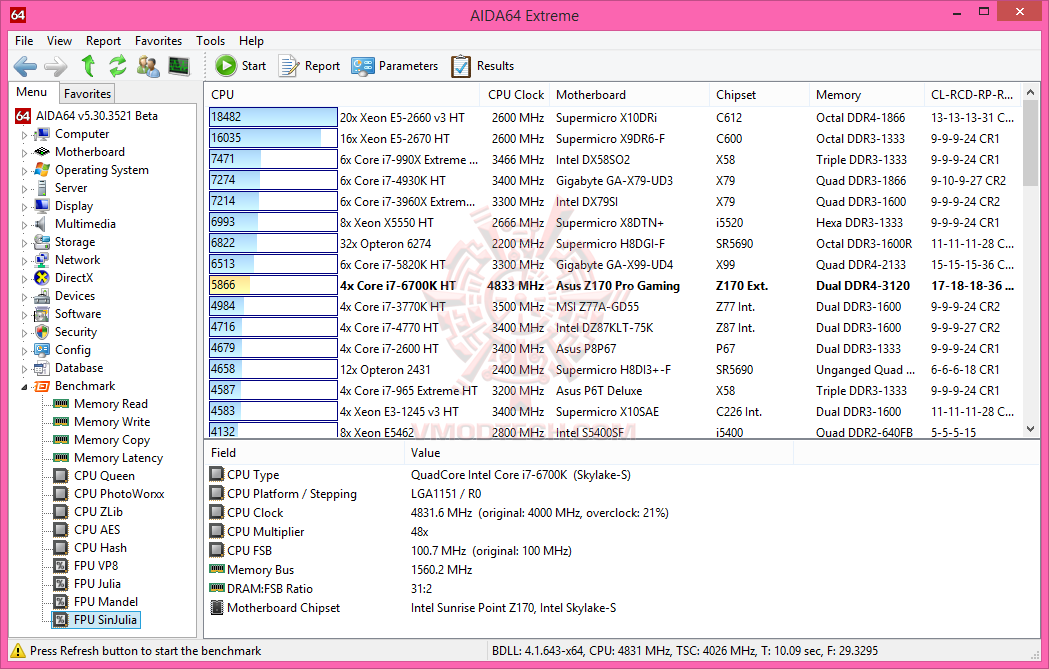Select the FPU VP8 benchmark icon
Screen dimensions: 1049x669
[x=61, y=565]
